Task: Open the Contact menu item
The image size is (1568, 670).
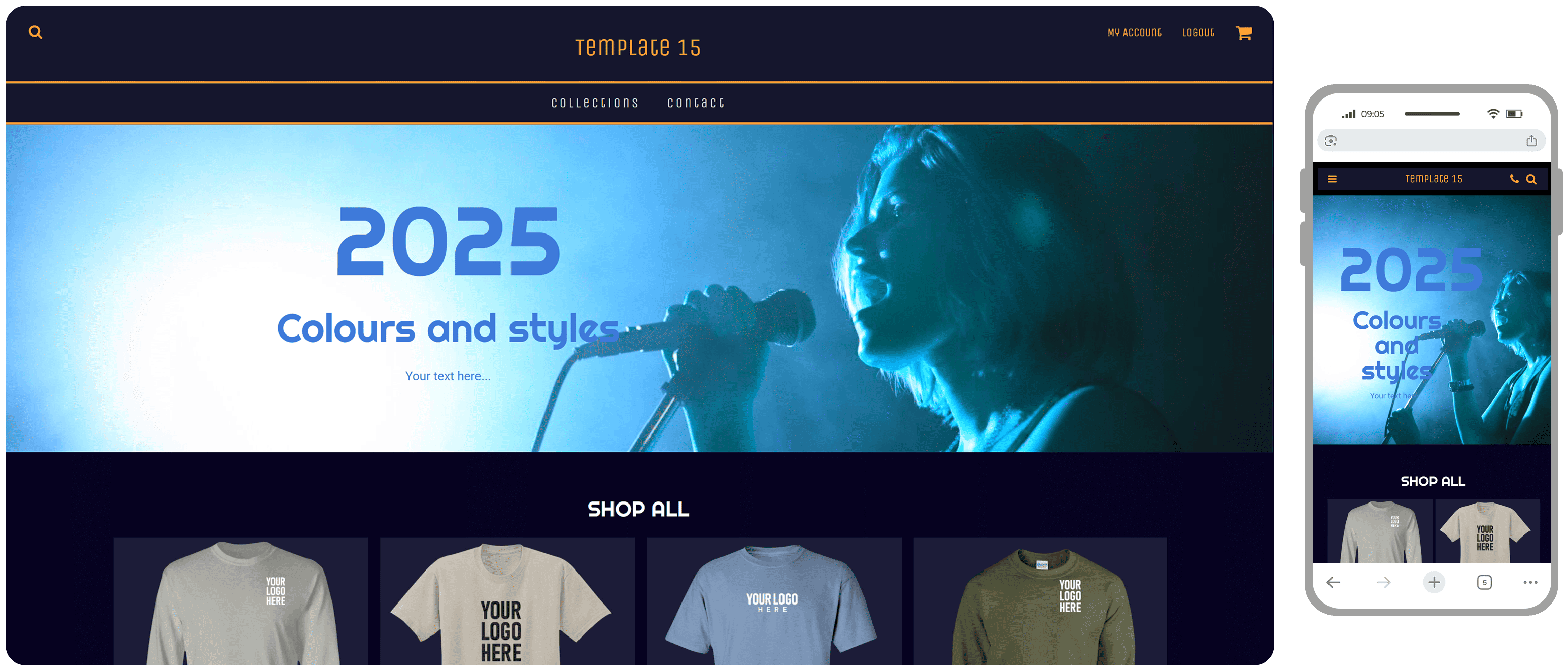Action: [696, 103]
